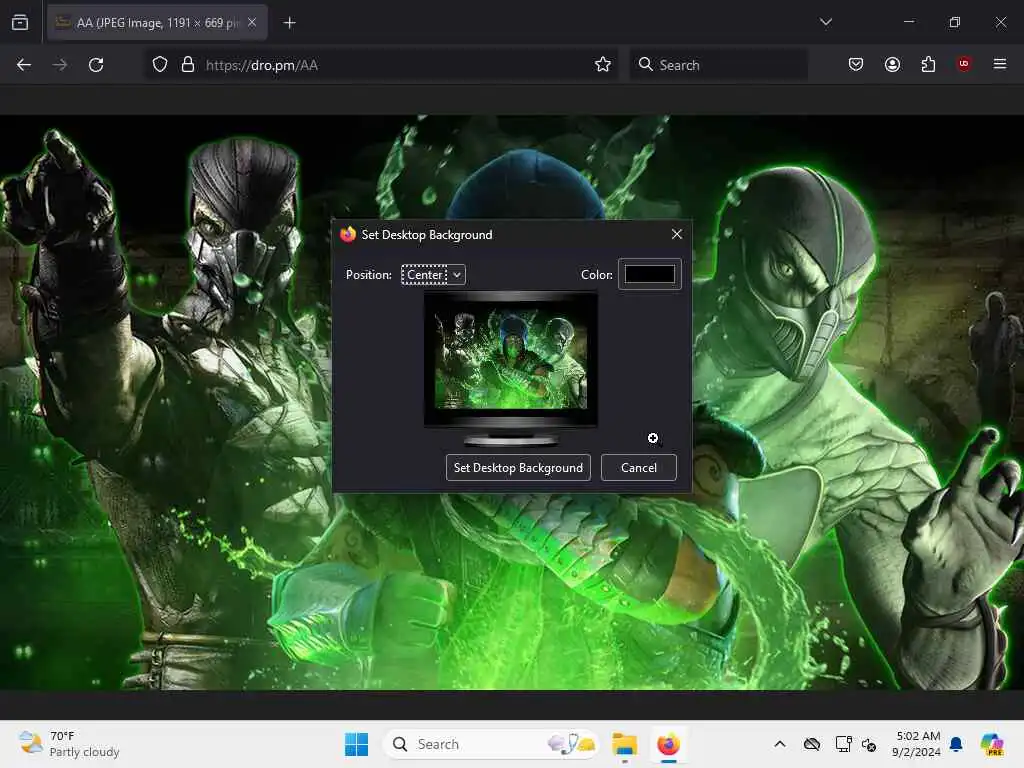Bookmark this page with the star icon
The image size is (1024, 768).
[603, 65]
